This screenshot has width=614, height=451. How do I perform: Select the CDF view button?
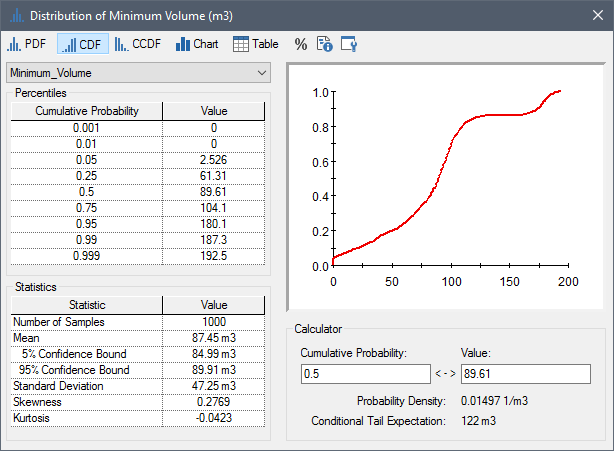[x=83, y=44]
